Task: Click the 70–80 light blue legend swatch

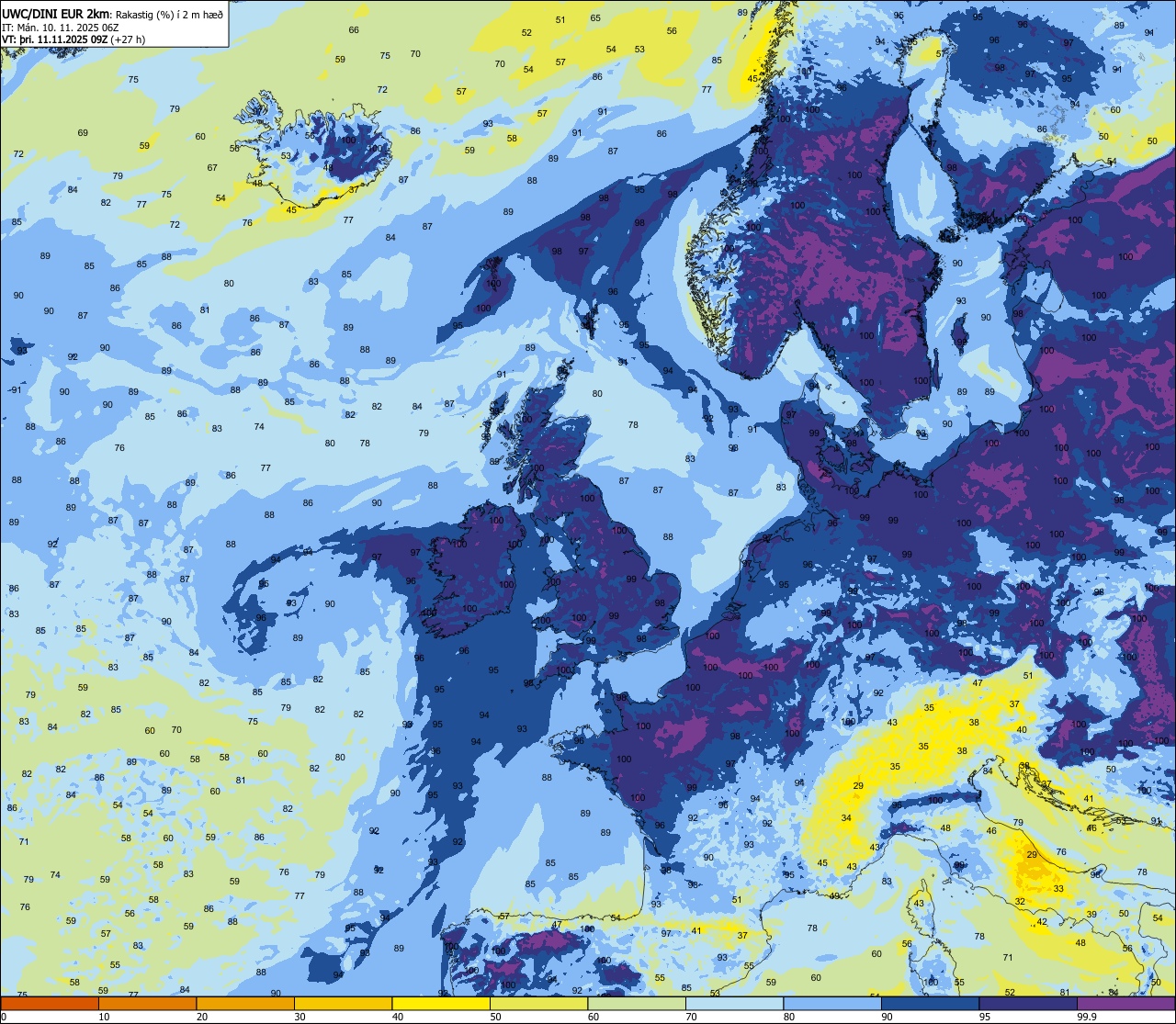Action: (734, 1003)
